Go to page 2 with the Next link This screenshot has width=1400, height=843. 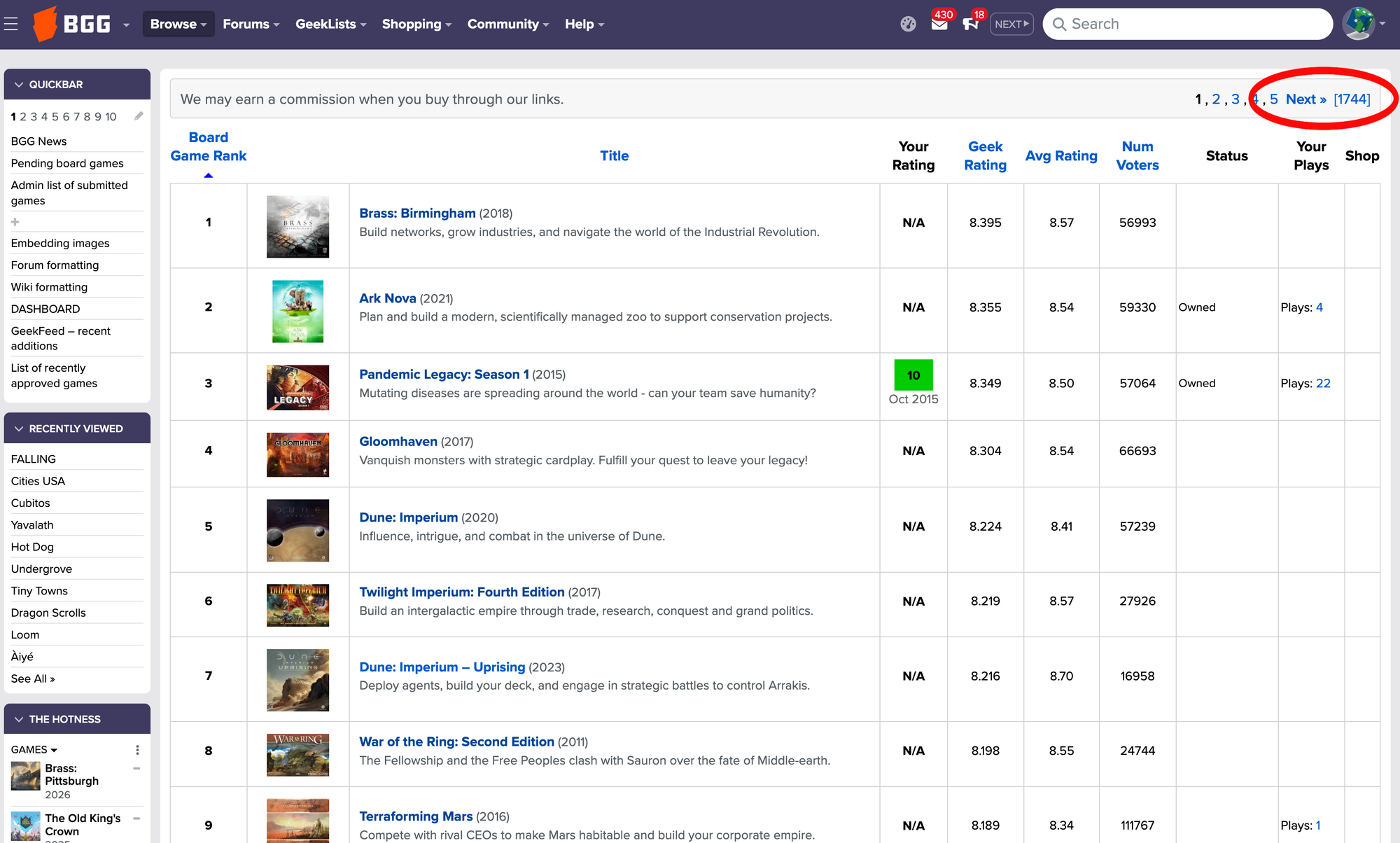tap(1304, 99)
